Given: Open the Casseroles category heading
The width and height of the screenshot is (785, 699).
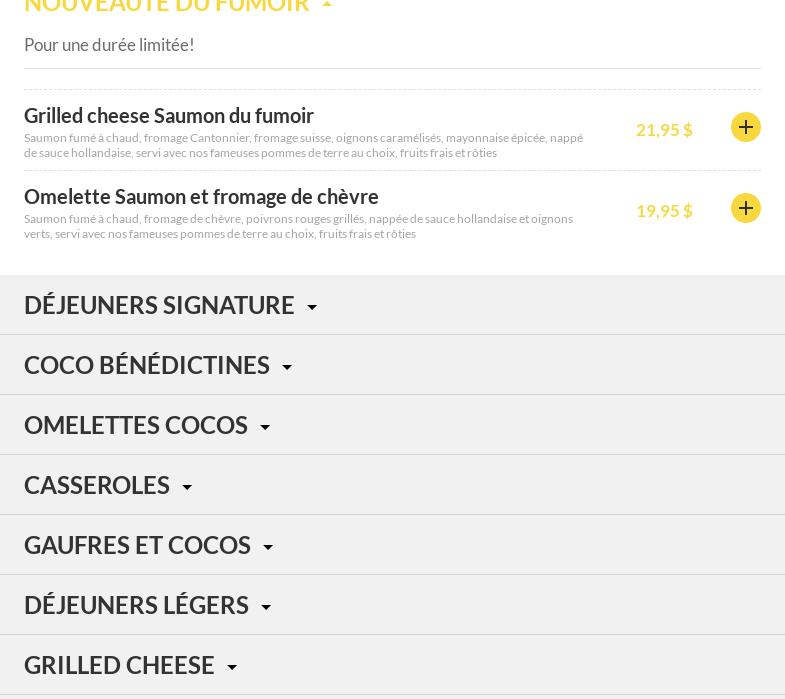Looking at the screenshot, I should [97, 485].
